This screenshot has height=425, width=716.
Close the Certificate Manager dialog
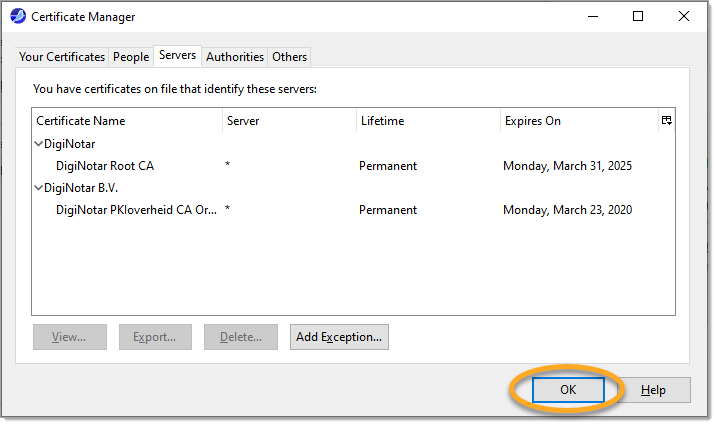pyautogui.click(x=684, y=17)
